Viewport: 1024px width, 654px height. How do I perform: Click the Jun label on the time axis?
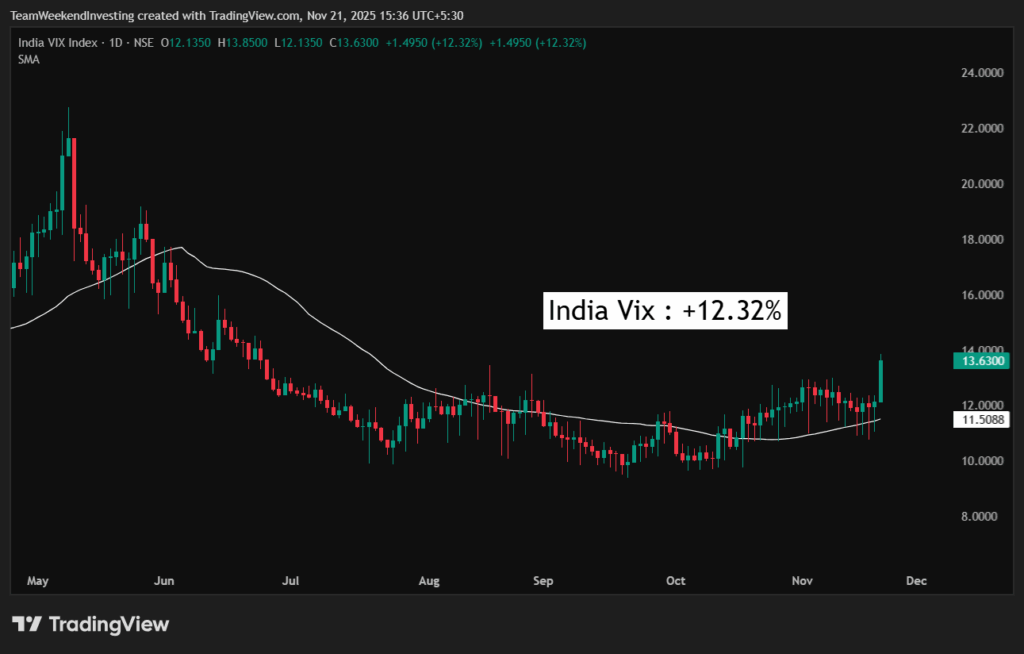click(x=165, y=580)
